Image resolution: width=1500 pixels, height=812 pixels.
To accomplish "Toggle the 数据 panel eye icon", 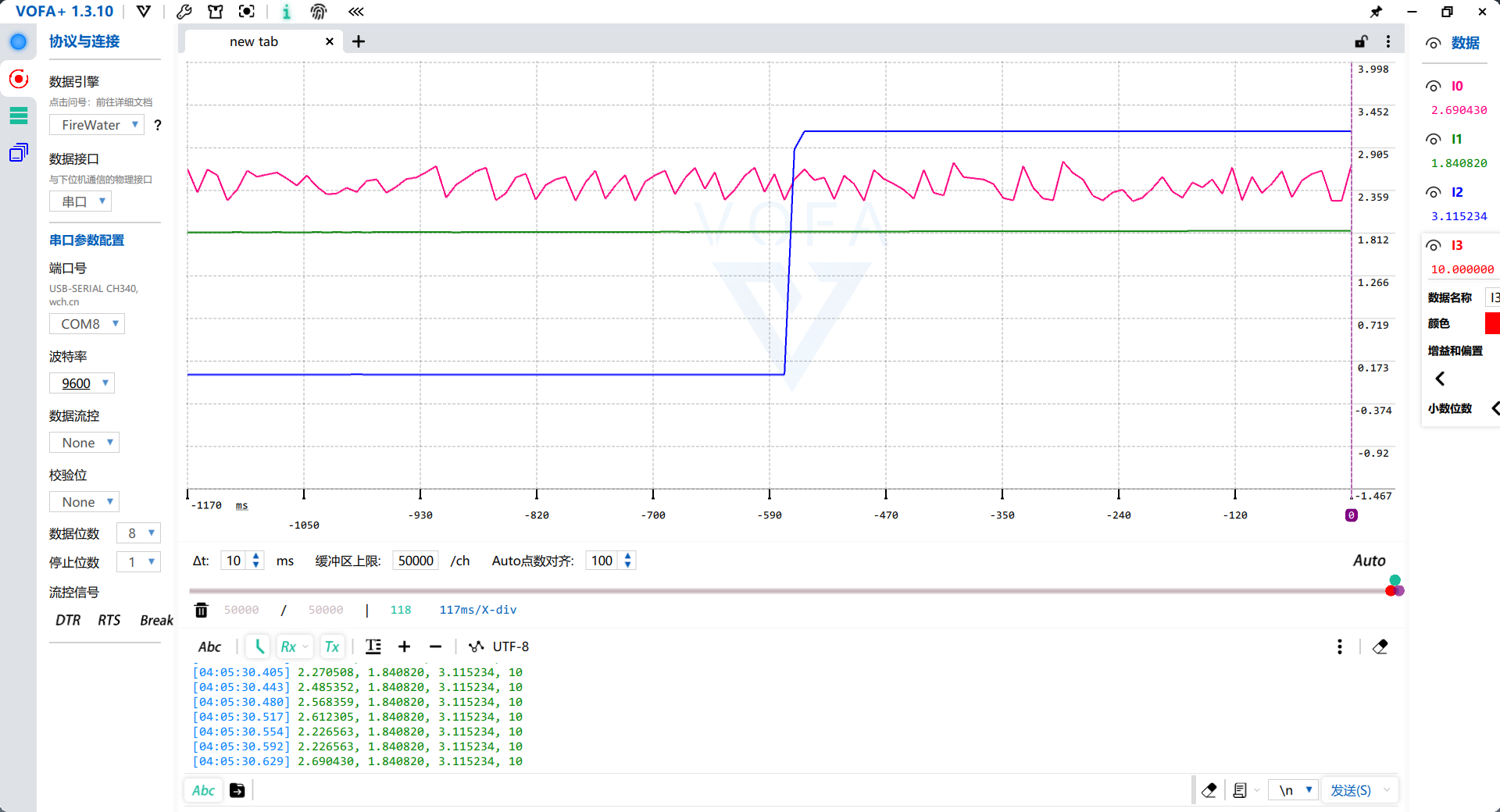I will point(1433,43).
